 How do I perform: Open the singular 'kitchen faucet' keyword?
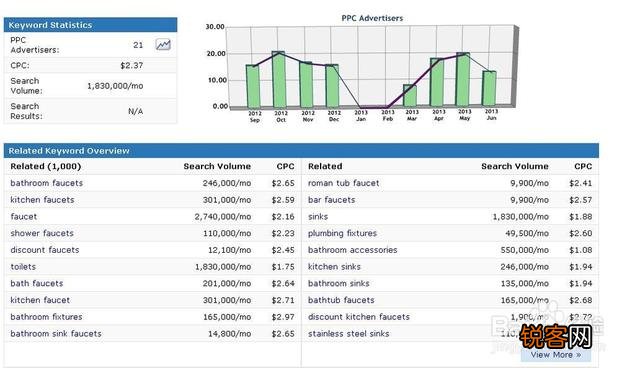tap(40, 300)
